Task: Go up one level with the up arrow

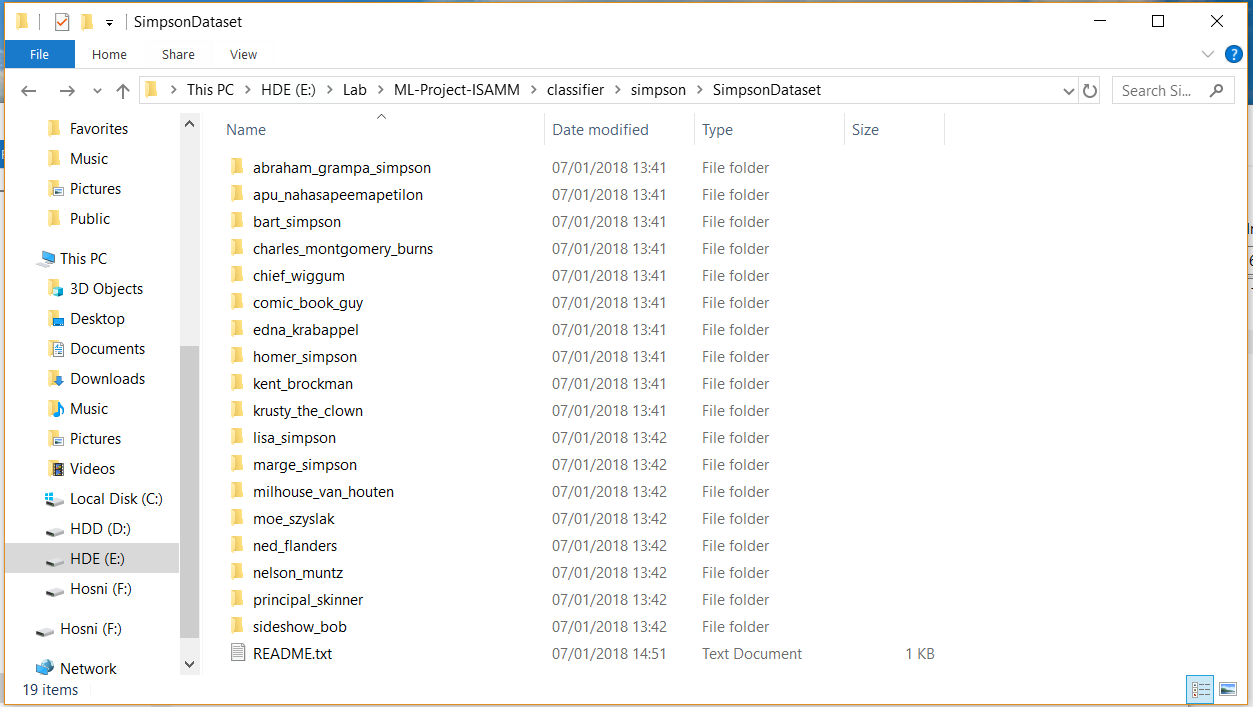Action: tap(121, 90)
